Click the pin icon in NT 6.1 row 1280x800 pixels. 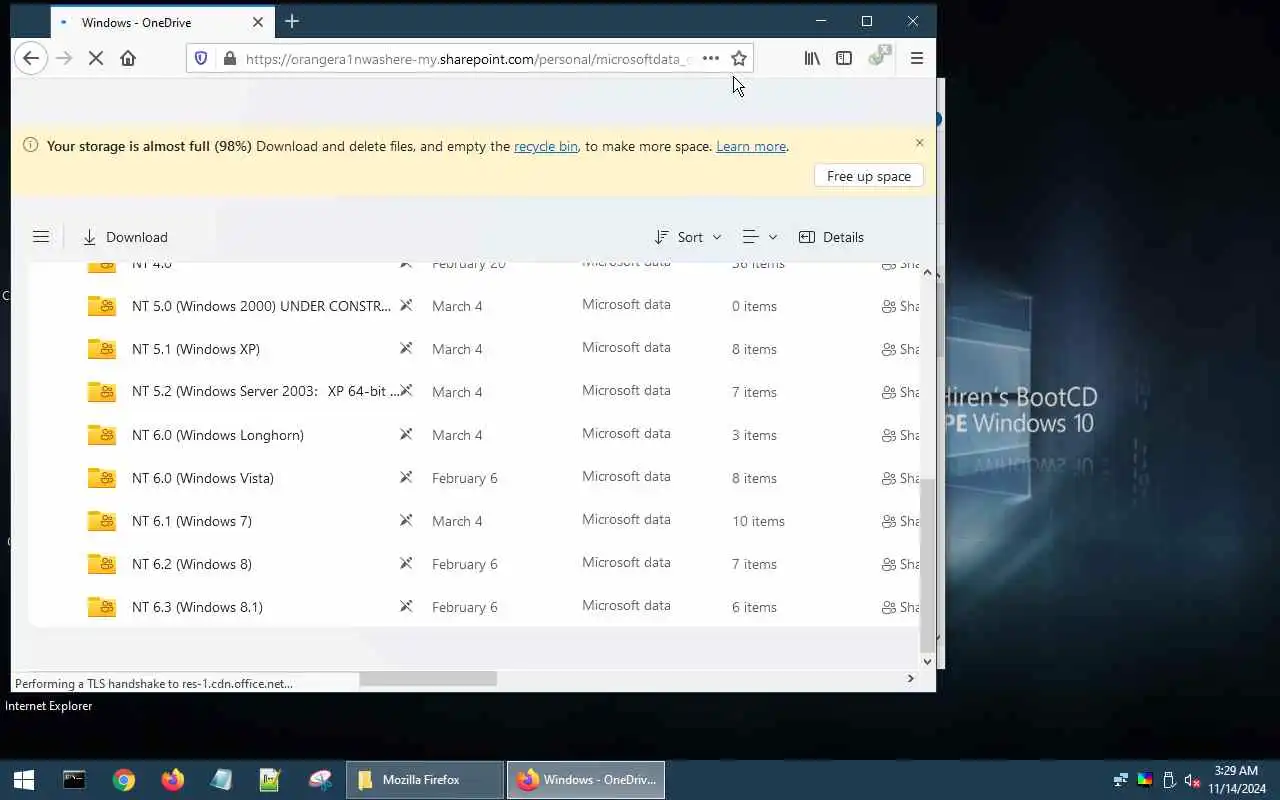coord(406,520)
